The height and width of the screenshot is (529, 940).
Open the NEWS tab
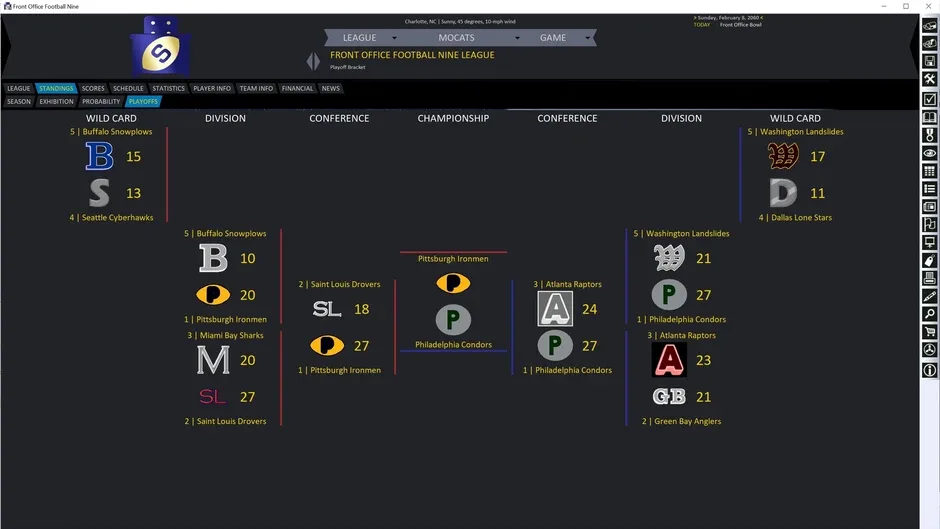[x=330, y=88]
